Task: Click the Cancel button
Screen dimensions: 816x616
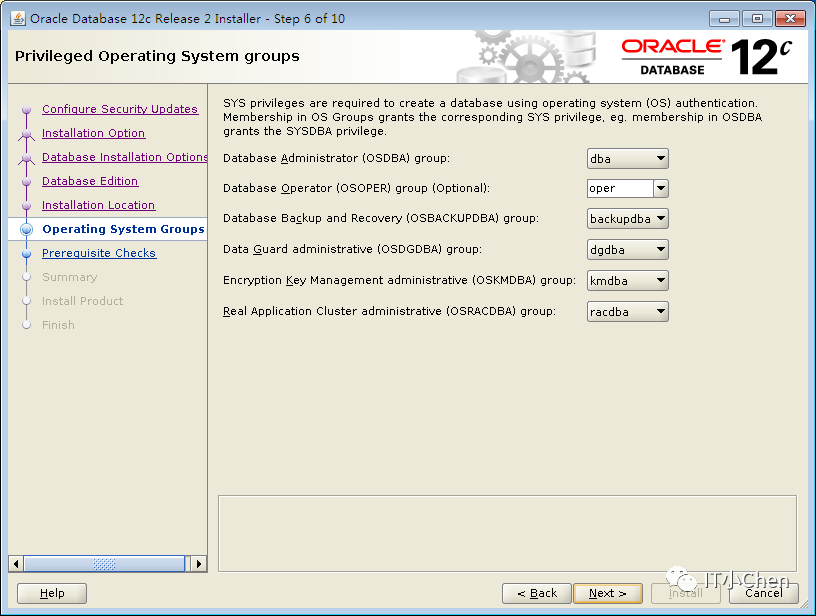Action: (763, 593)
